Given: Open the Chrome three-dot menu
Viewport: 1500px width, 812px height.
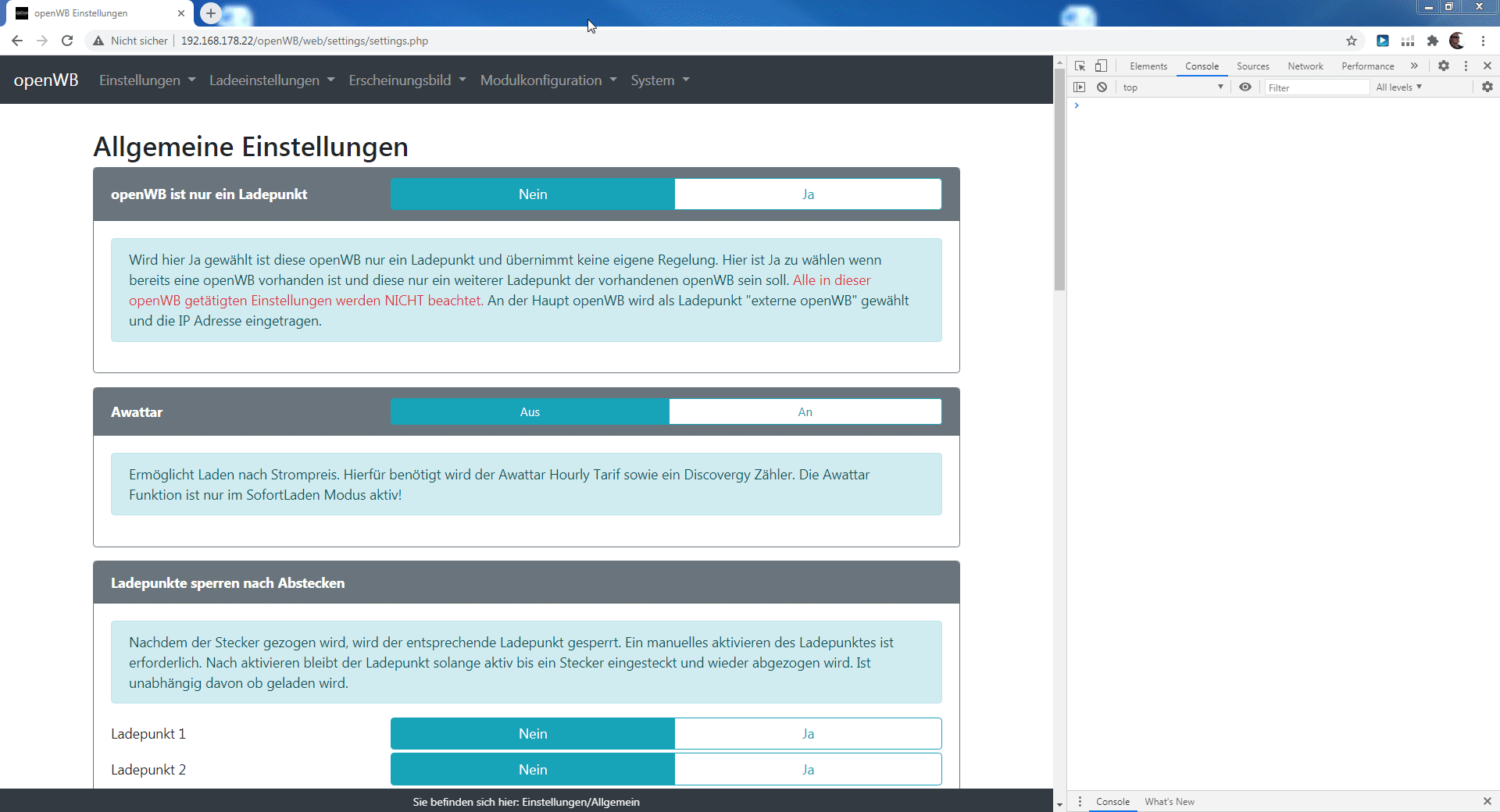Looking at the screenshot, I should (1483, 41).
